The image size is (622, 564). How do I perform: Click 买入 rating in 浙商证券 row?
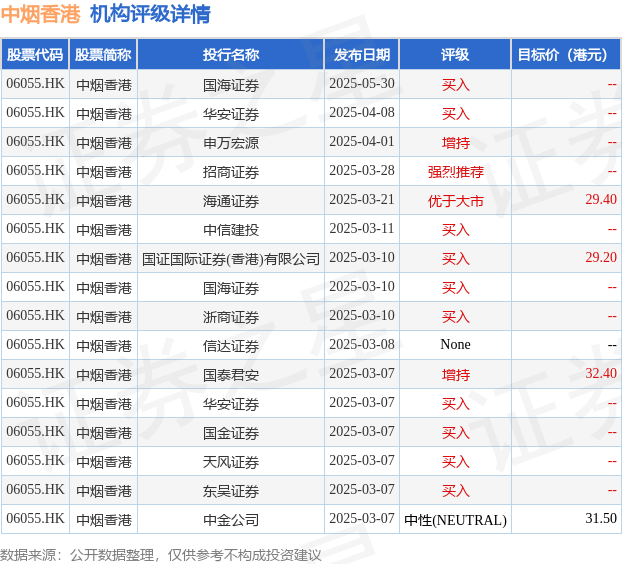pyautogui.click(x=455, y=317)
